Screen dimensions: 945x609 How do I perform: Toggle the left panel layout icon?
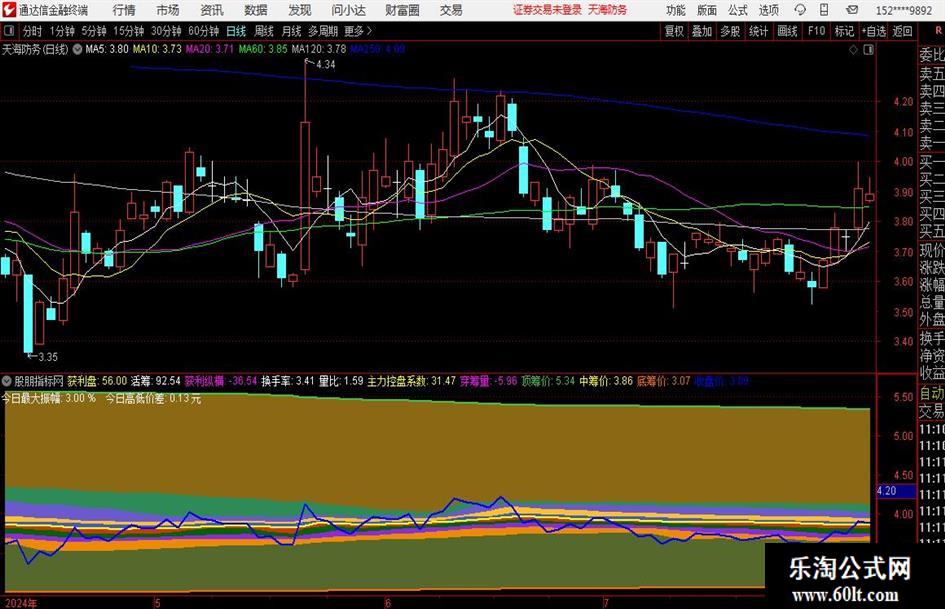9,31
